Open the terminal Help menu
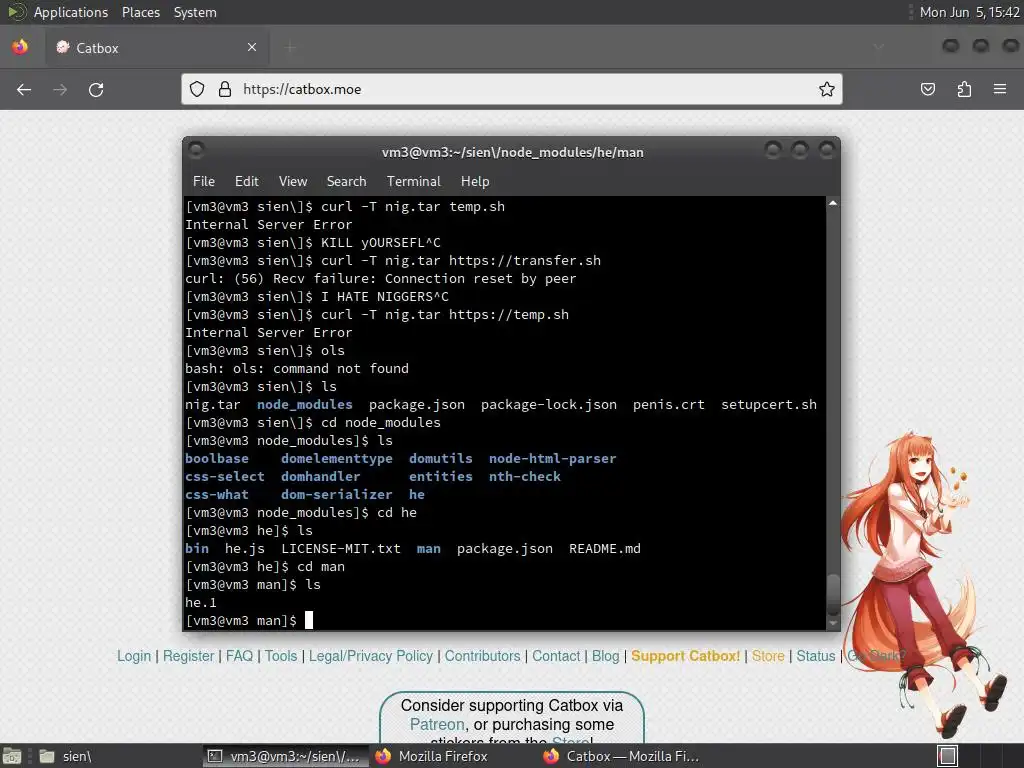Viewport: 1024px width, 768px height. pos(475,182)
